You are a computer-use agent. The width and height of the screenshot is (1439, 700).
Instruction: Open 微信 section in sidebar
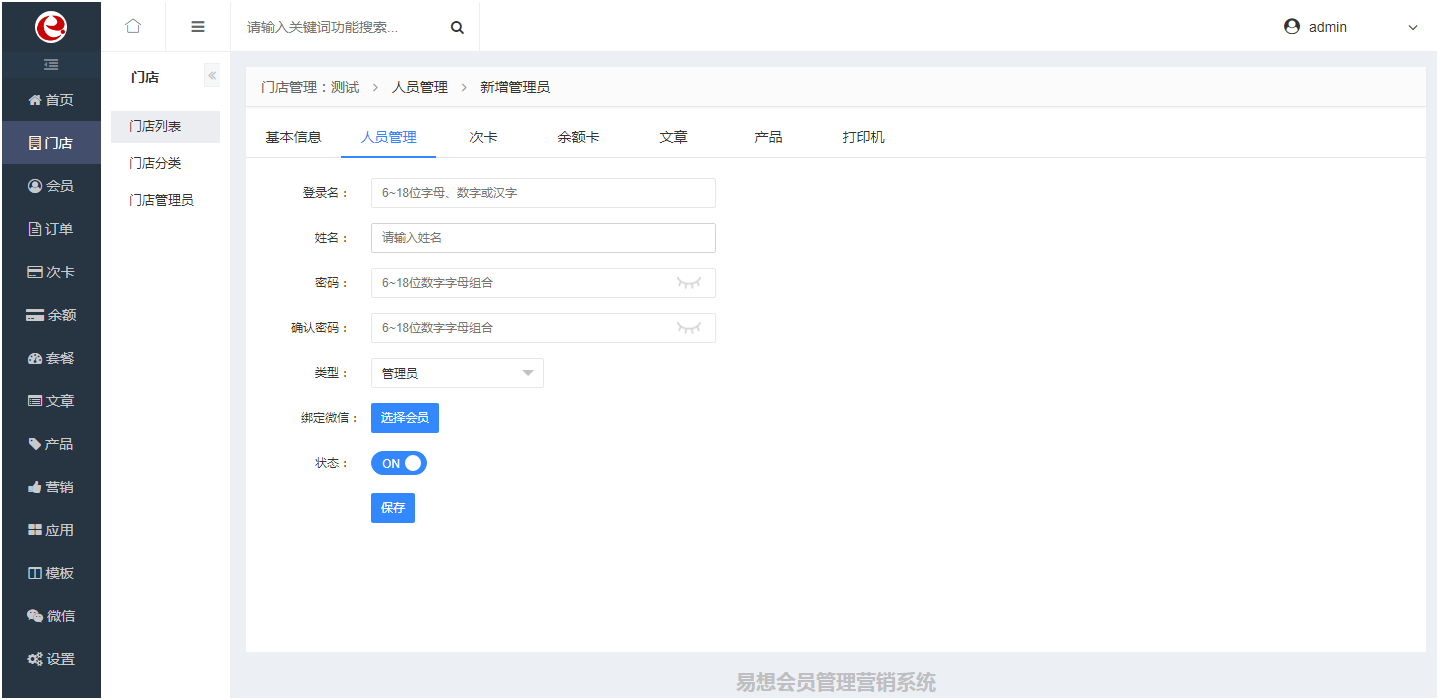[51, 616]
